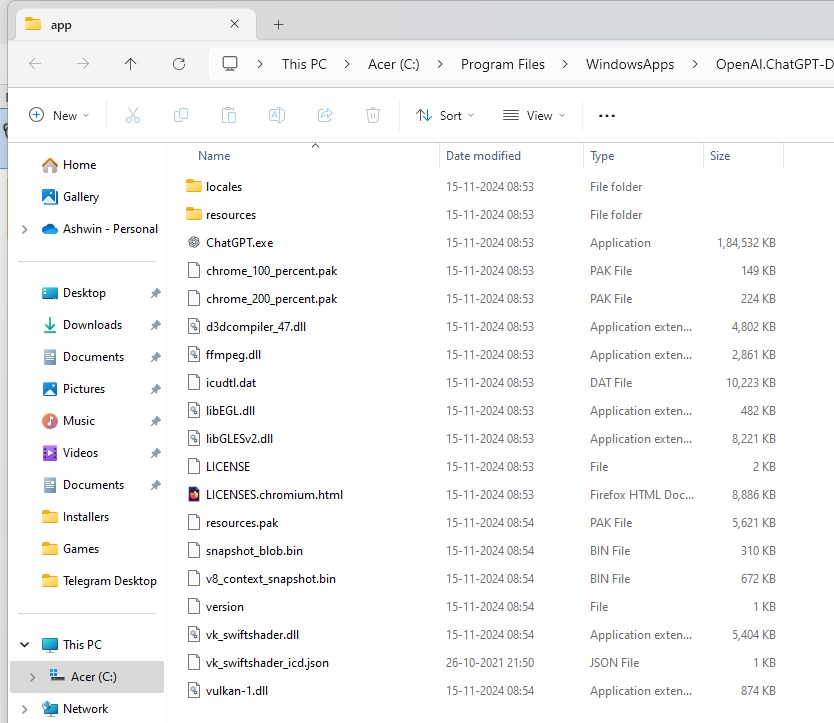This screenshot has height=723, width=834.
Task: Add a new tab with plus button
Action: pyautogui.click(x=278, y=24)
